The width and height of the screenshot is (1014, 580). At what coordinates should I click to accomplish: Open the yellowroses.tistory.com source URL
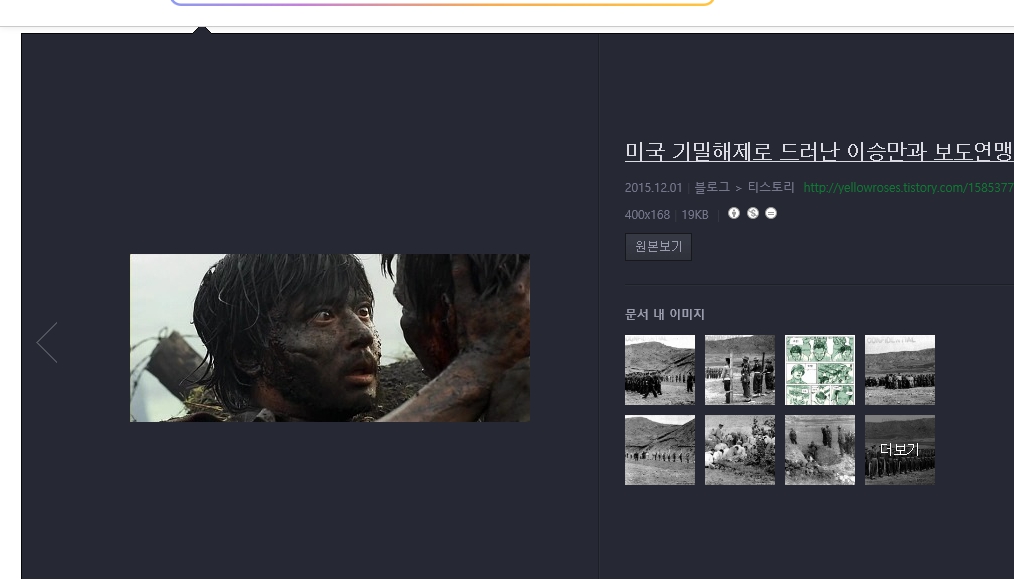point(908,188)
